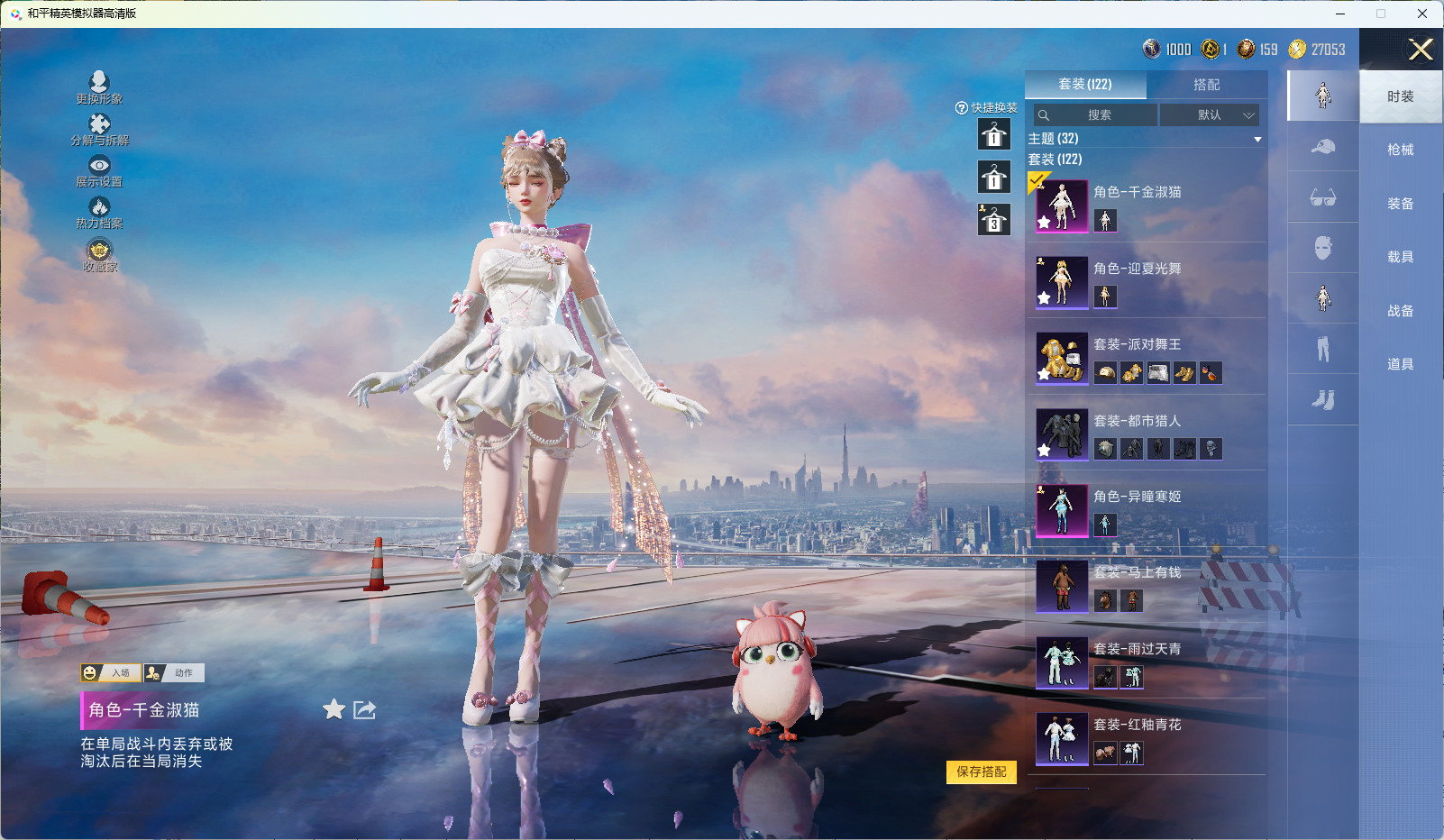Viewport: 1444px width, 840px height.
Task: Toggle favorite star next to the share icon
Action: (x=334, y=710)
